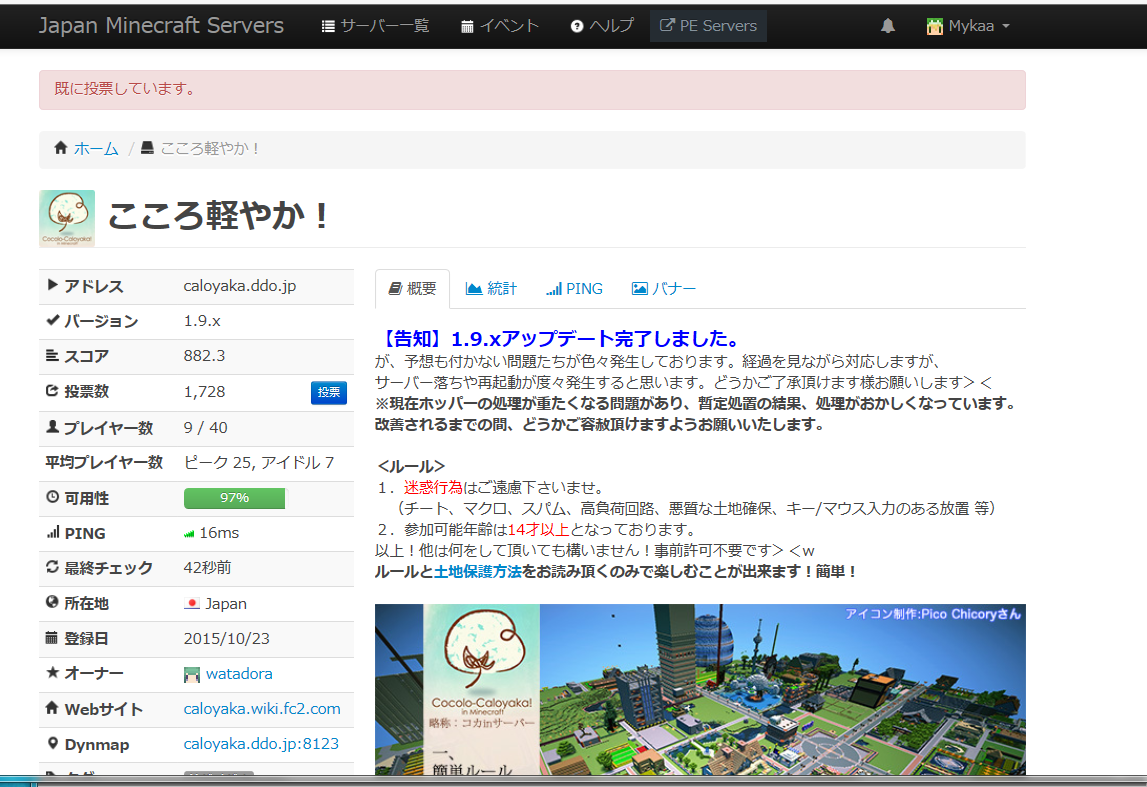The image size is (1147, 787).
Task: Click the 既に投票しています alert message
Action: [532, 90]
